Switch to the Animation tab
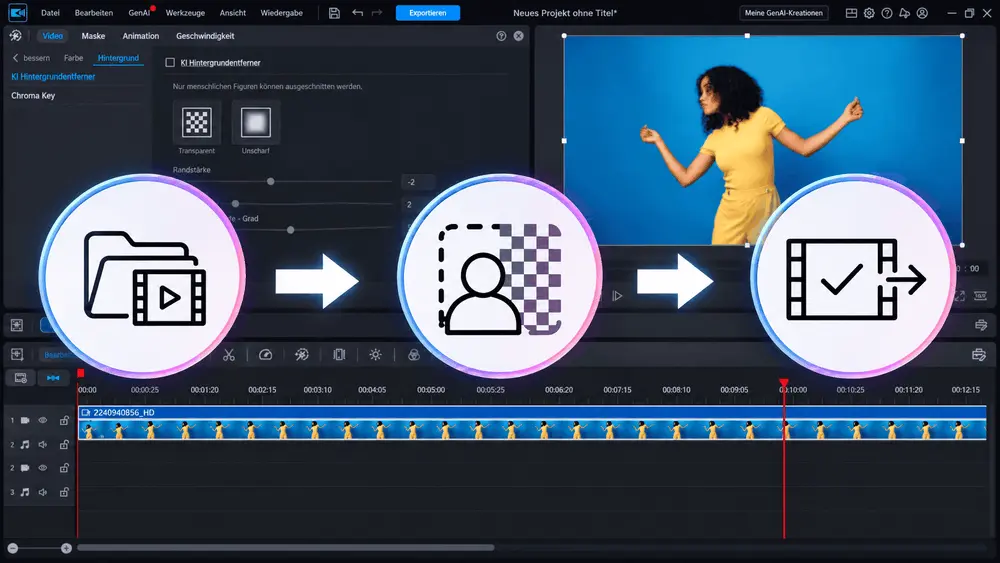 141,36
